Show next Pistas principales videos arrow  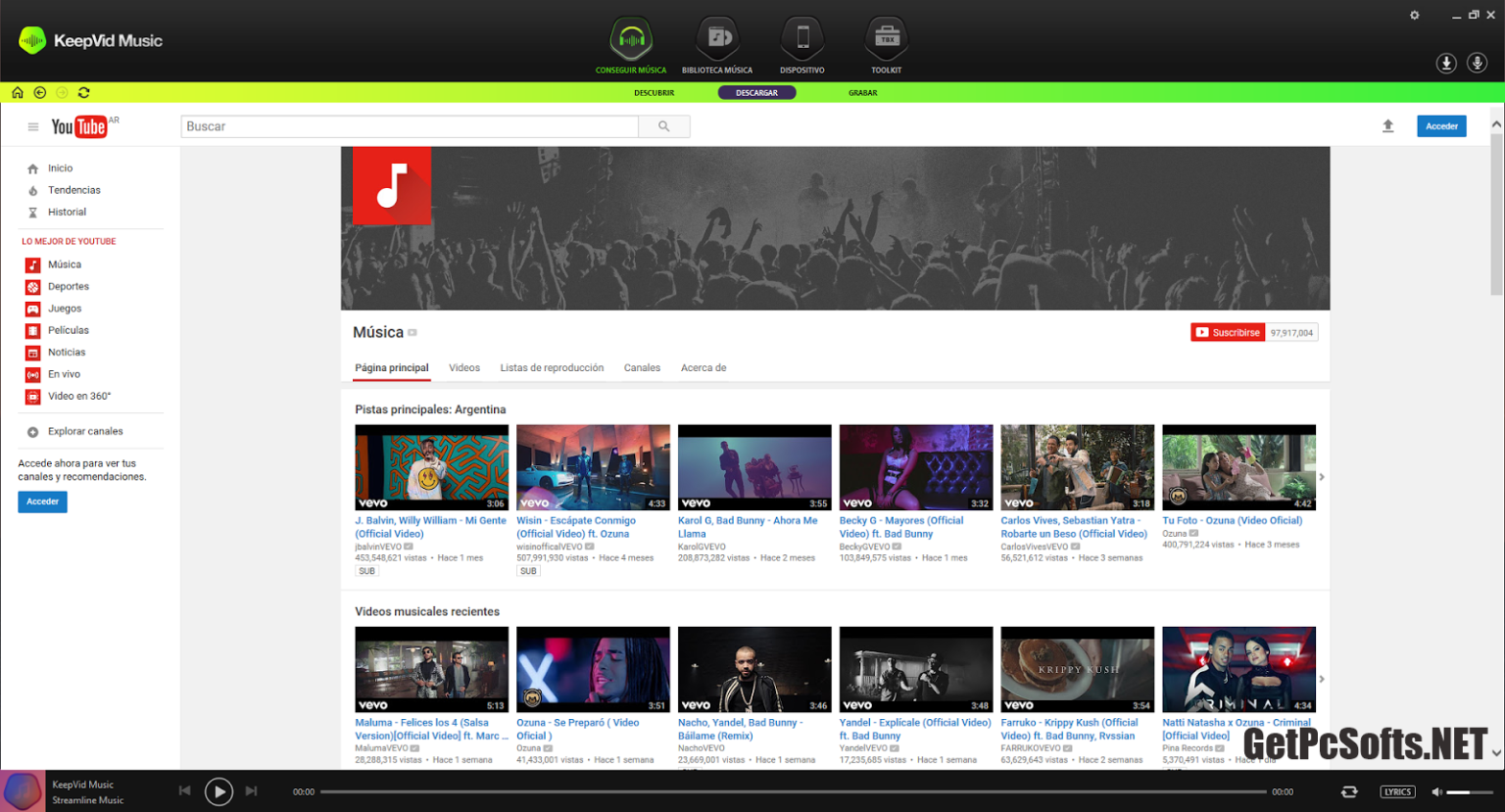[1322, 477]
